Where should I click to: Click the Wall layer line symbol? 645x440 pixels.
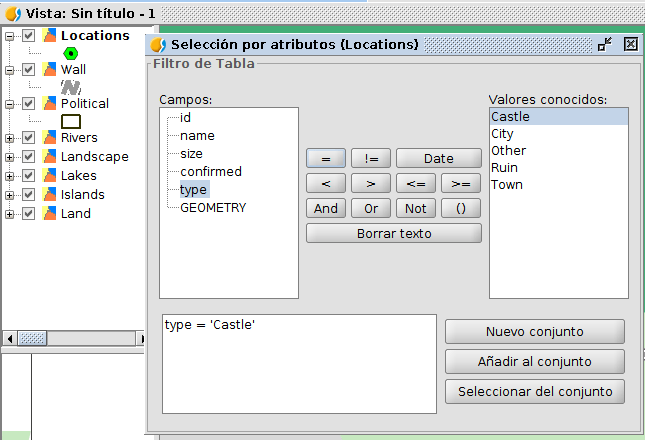(71, 87)
